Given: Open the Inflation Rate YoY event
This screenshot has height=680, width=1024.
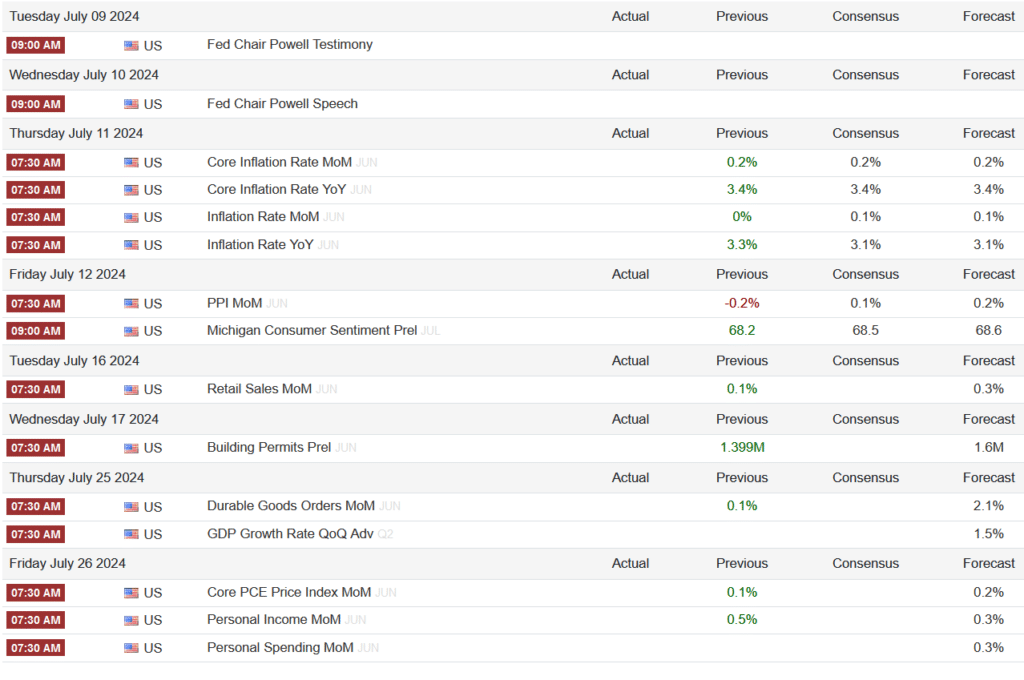Looking at the screenshot, I should point(260,245).
